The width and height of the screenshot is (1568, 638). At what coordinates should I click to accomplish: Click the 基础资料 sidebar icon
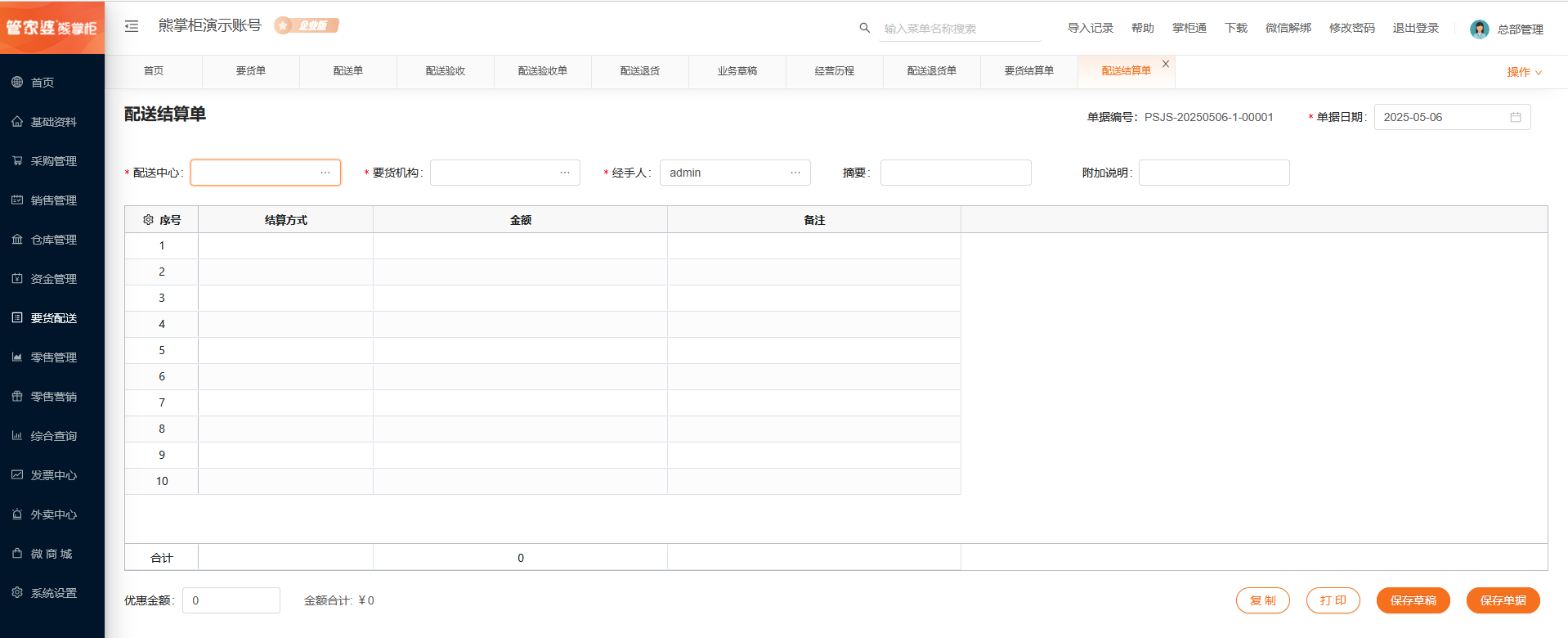point(17,121)
